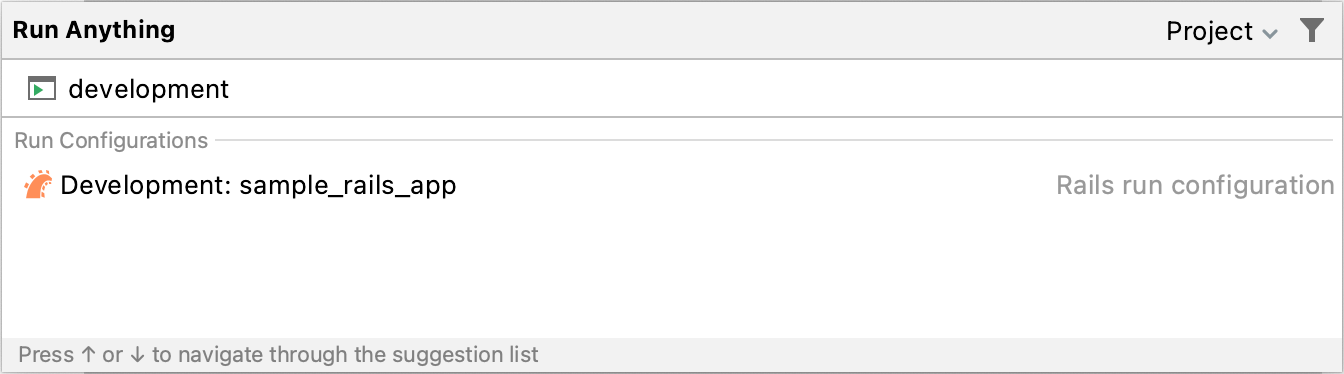Click the sample_rails_app text in results
Screen dimensions: 1344x374
coord(347,186)
